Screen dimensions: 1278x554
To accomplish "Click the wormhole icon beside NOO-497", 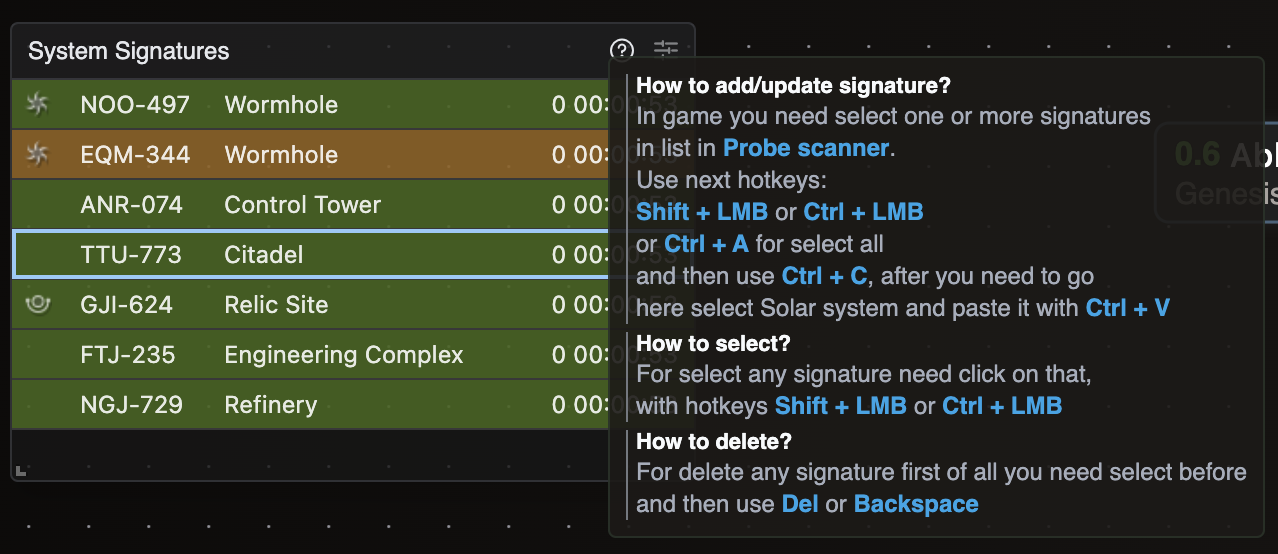I will [38, 104].
